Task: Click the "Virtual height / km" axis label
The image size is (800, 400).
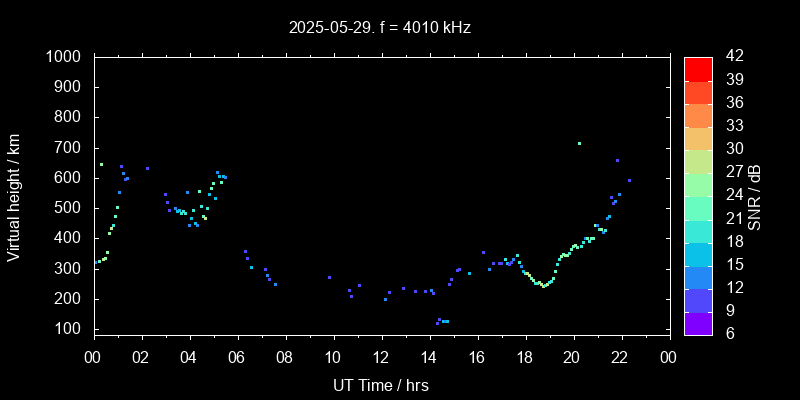Action: 14,196
